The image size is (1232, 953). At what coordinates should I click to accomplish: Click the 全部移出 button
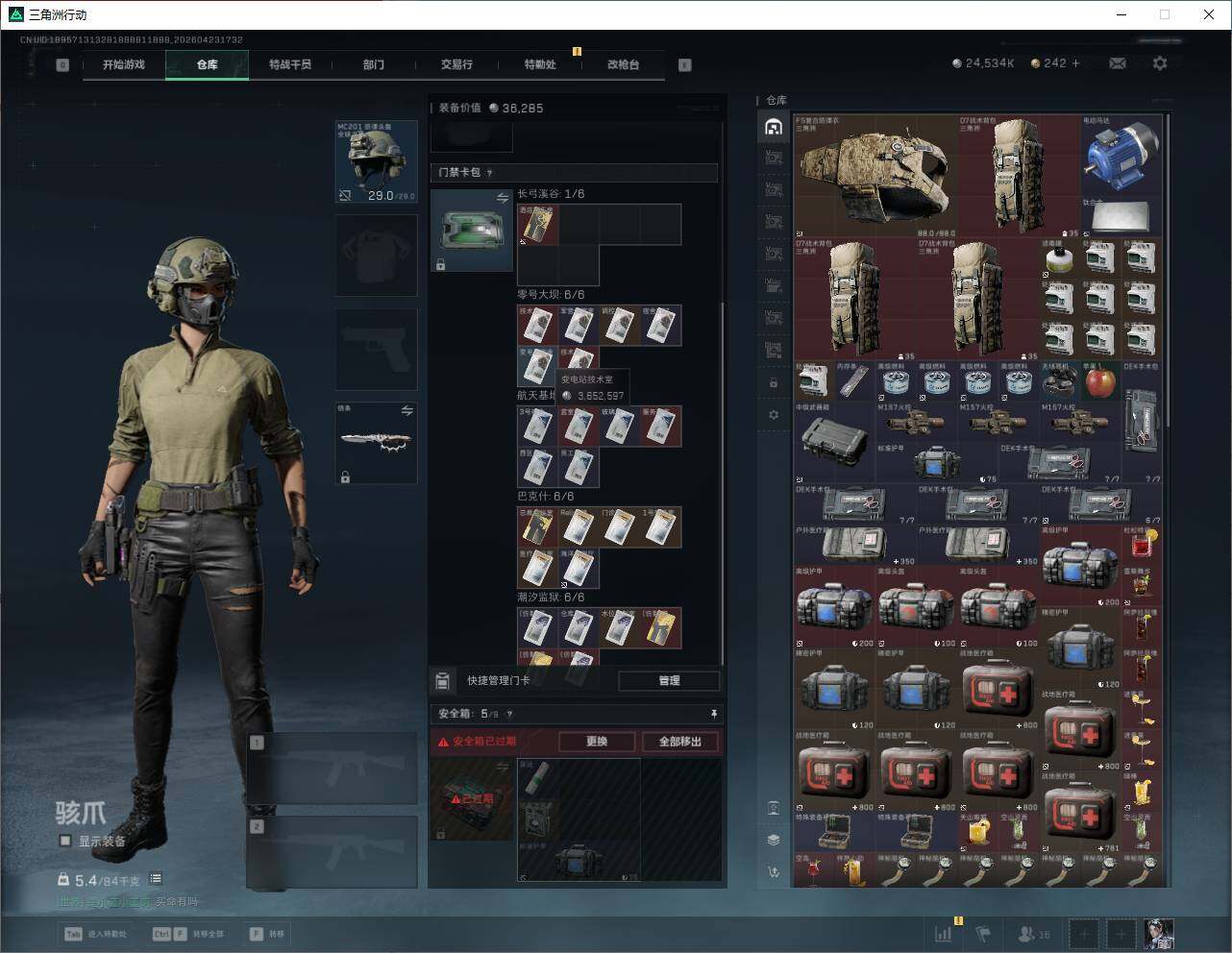click(x=680, y=742)
